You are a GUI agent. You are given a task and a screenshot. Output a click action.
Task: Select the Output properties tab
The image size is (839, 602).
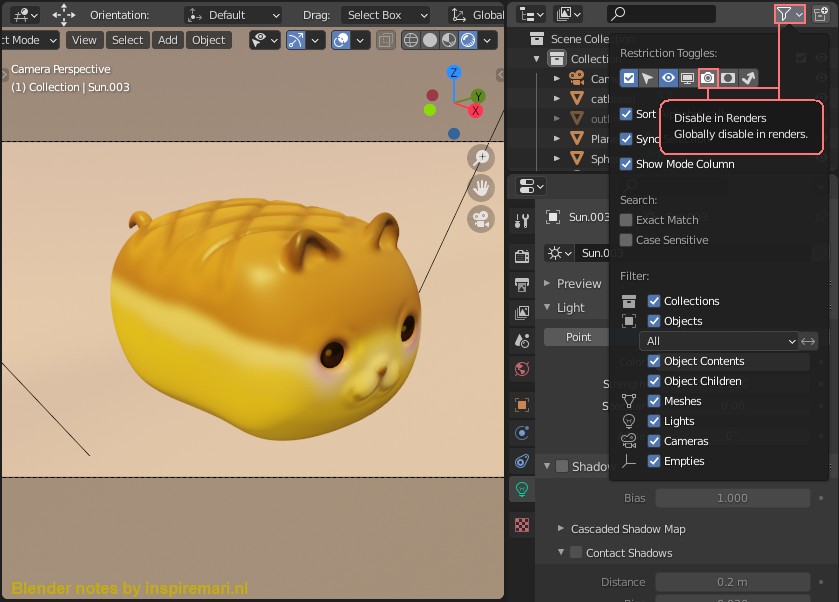pos(521,285)
